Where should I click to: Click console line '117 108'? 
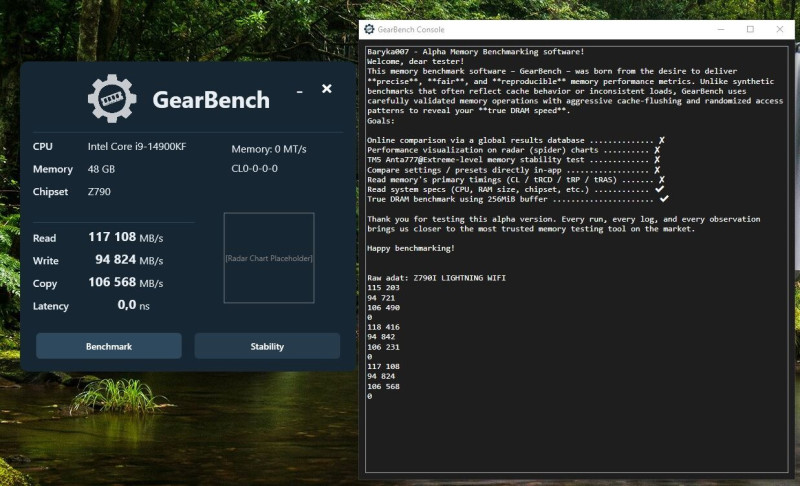click(x=383, y=366)
